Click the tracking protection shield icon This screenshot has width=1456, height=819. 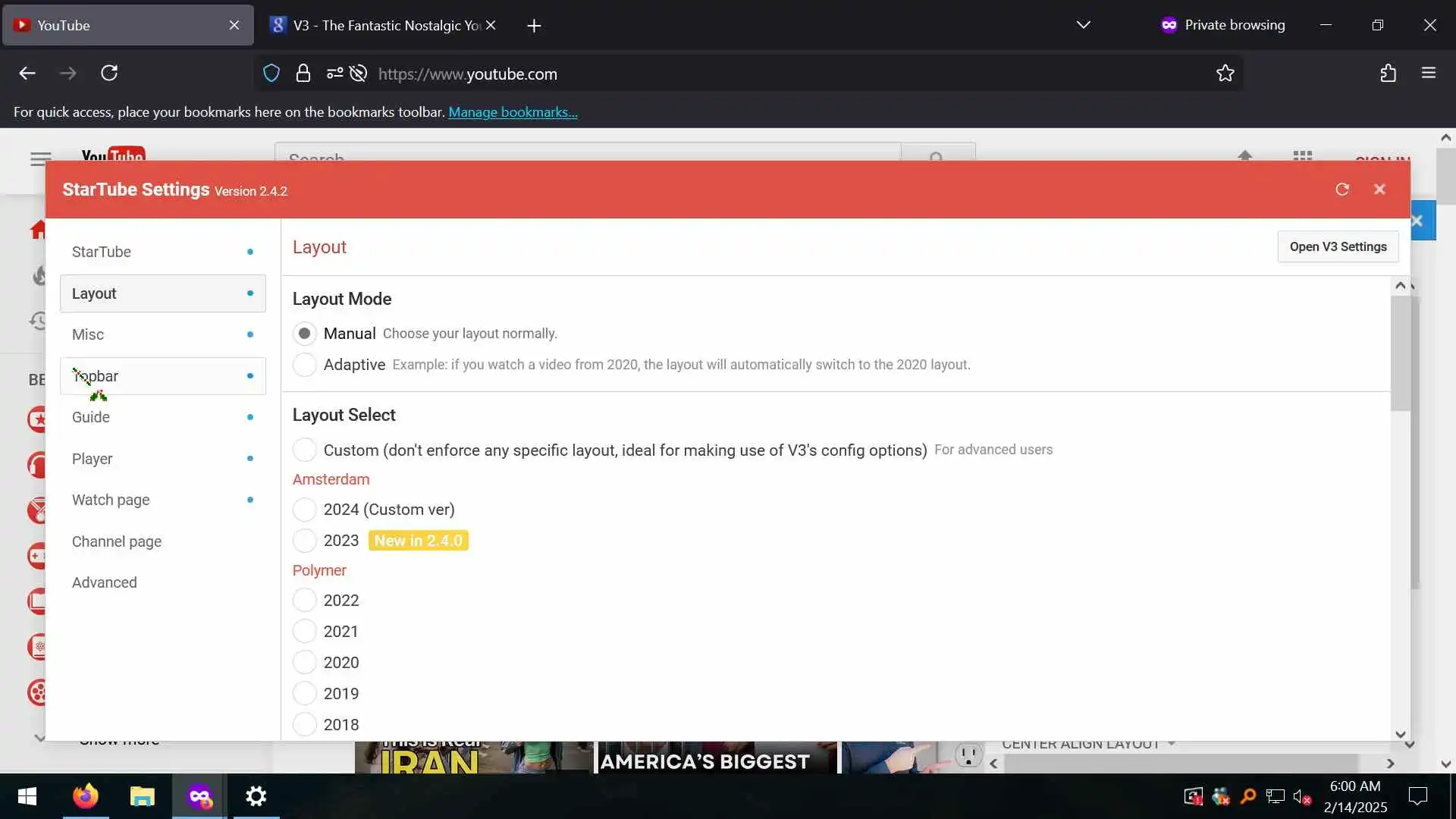(x=271, y=74)
